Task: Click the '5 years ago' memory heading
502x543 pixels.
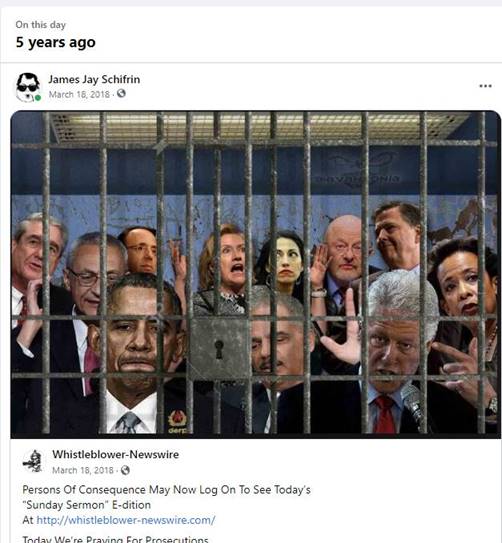Action: 55,42
